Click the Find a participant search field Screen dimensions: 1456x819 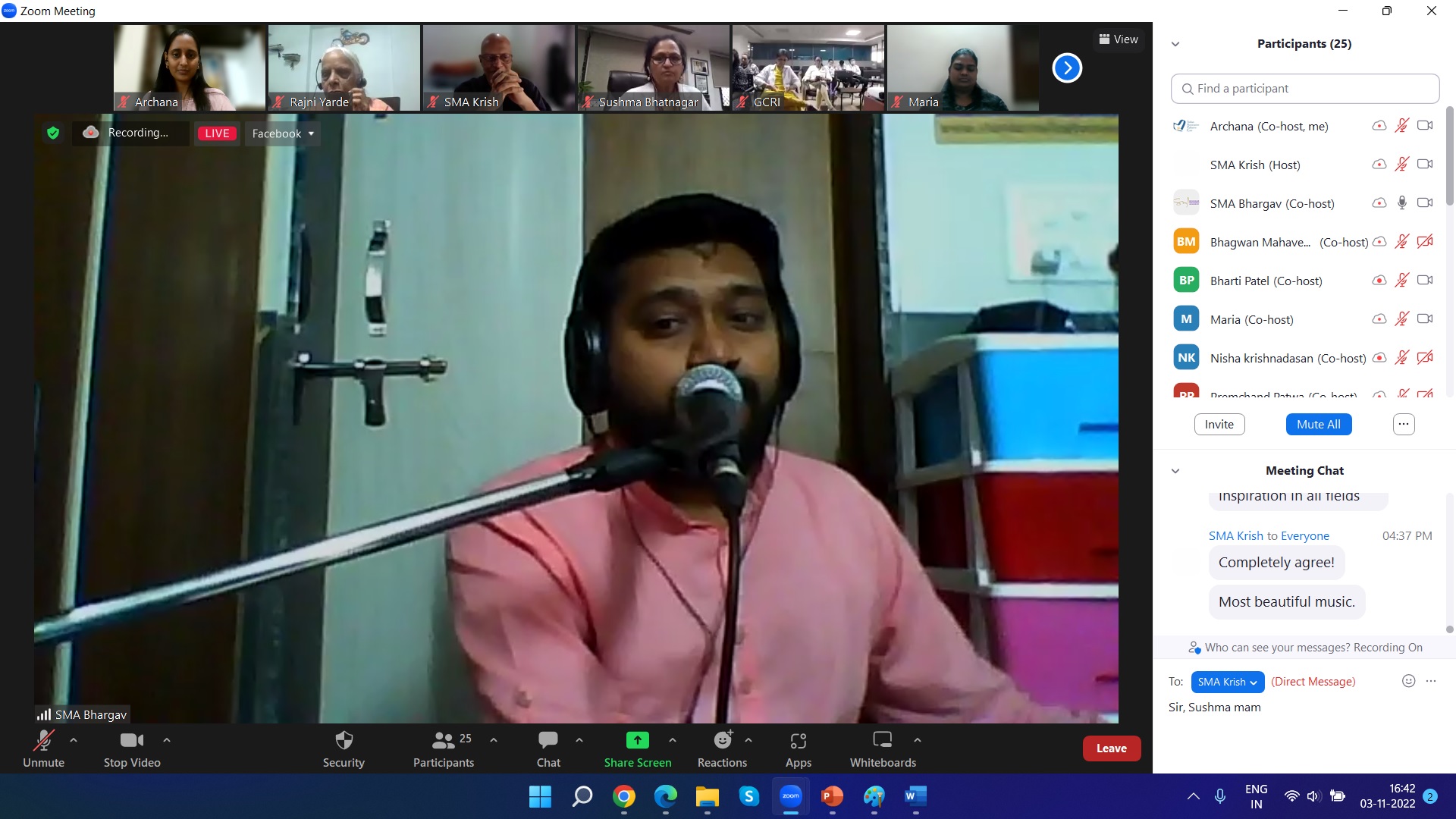(1304, 89)
